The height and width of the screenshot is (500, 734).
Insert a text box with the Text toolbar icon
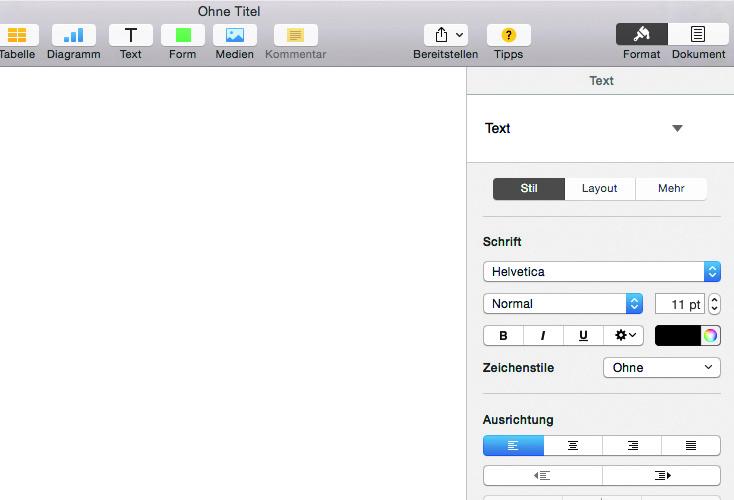click(131, 35)
